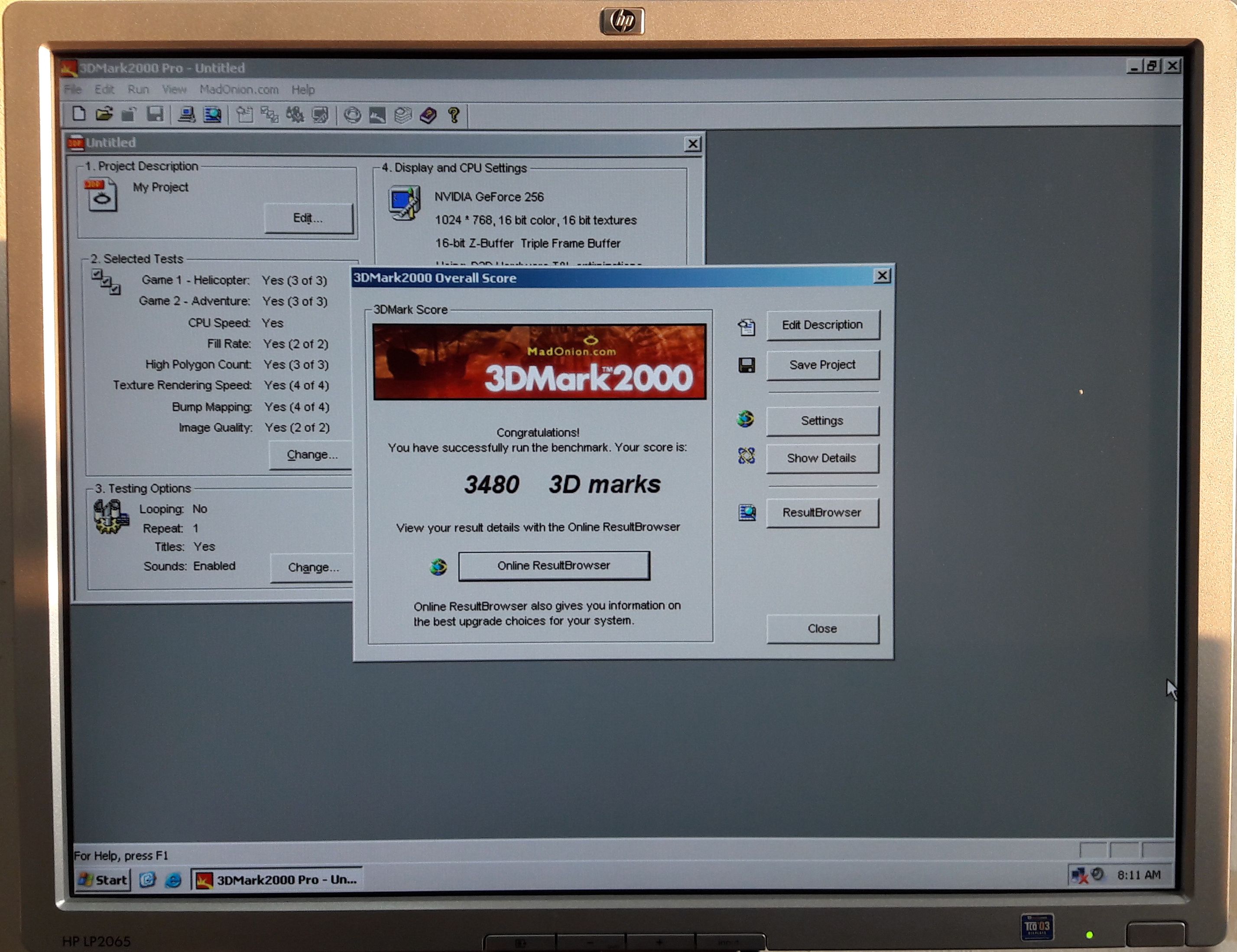1237x952 pixels.
Task: Click Change... under Testing Options
Action: point(312,567)
